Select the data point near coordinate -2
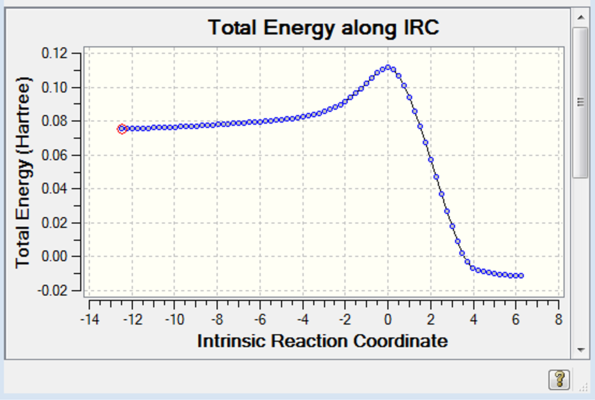 click(x=345, y=102)
